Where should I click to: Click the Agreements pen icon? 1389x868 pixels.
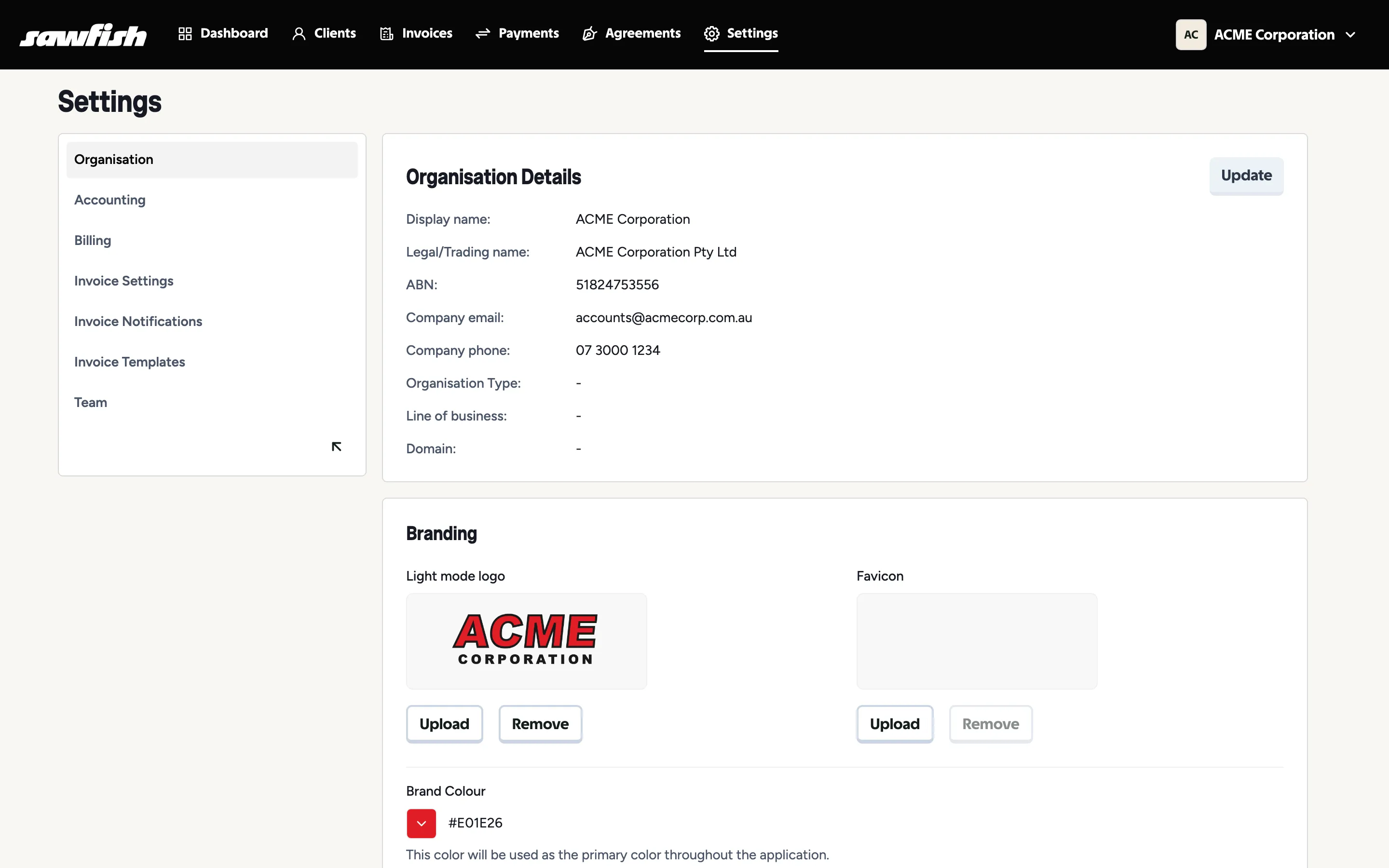point(589,34)
